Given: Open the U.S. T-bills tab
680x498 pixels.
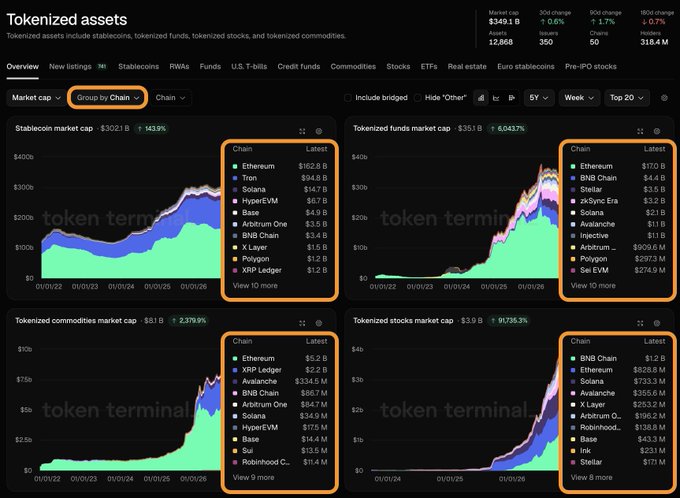Looking at the screenshot, I should pyautogui.click(x=249, y=67).
